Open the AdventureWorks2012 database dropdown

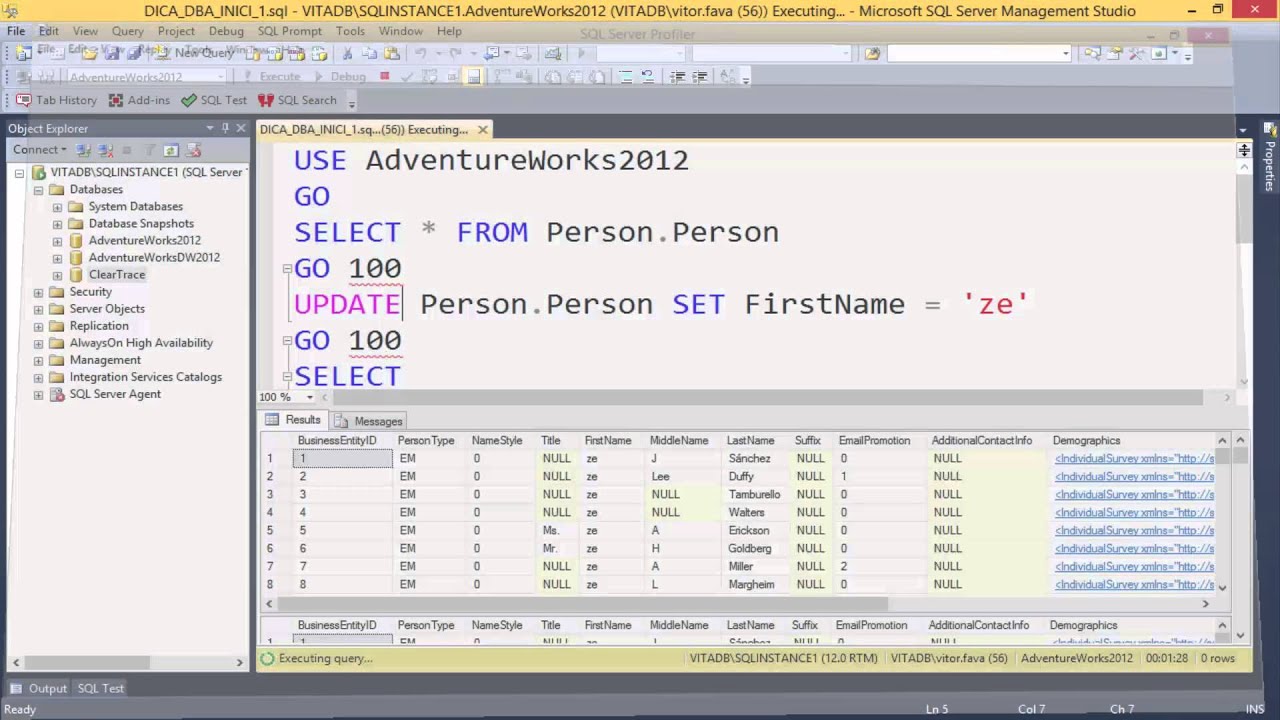tap(221, 77)
